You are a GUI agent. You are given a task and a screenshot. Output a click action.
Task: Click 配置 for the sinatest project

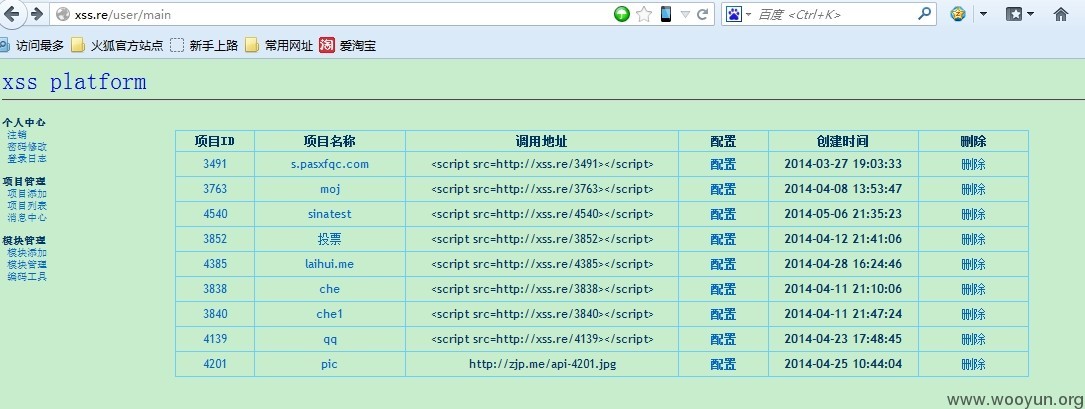point(723,214)
